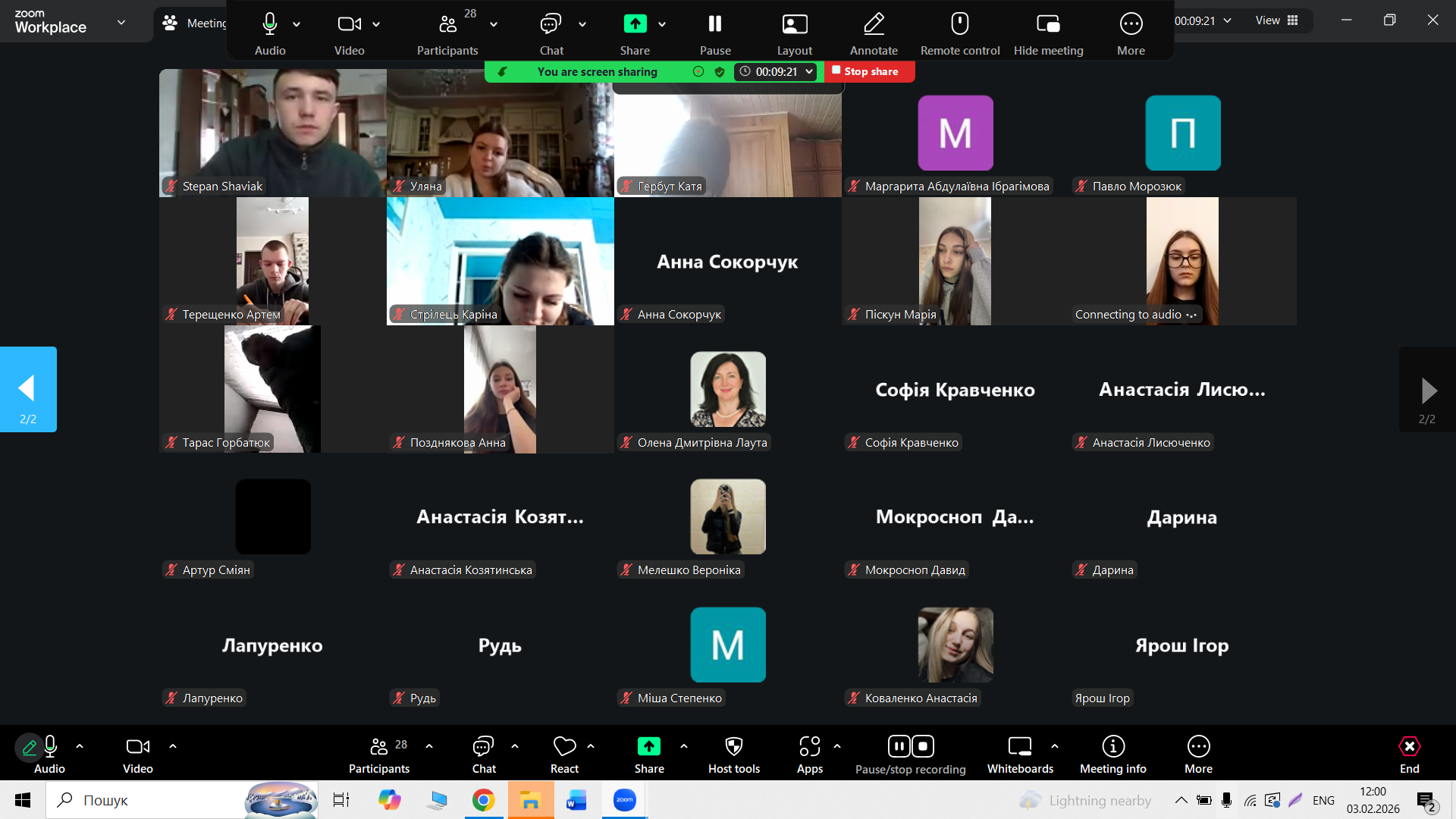Expand the timer dropdown in sharing bar

point(809,71)
